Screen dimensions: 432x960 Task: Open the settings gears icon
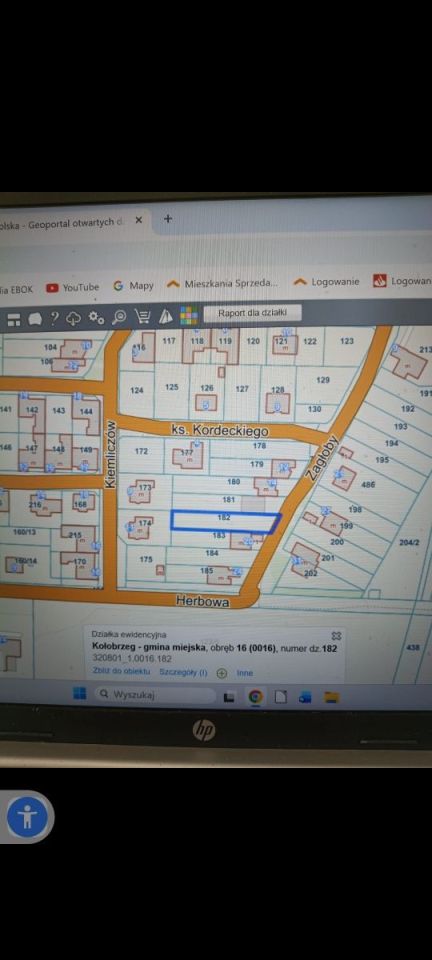click(96, 317)
